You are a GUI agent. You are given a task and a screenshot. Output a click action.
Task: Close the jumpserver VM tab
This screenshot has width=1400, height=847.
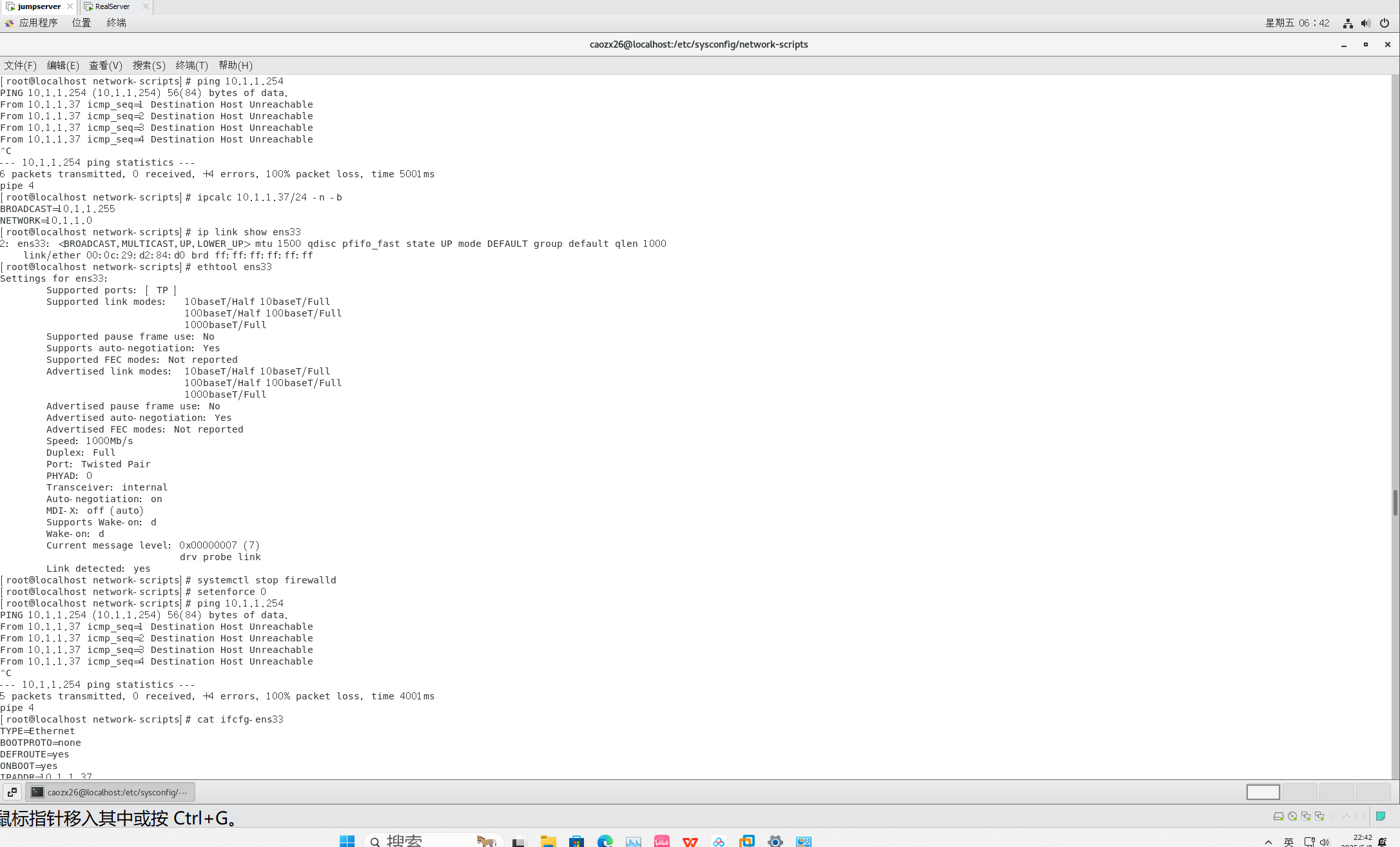coord(70,6)
